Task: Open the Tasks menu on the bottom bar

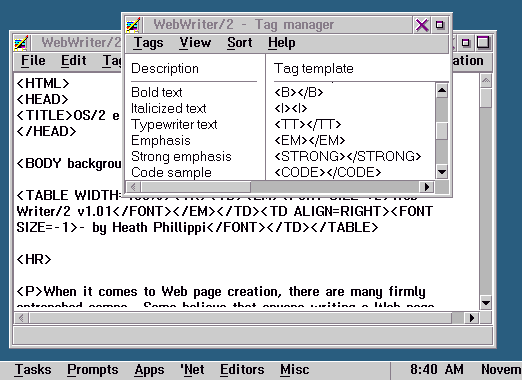Action: tap(33, 370)
